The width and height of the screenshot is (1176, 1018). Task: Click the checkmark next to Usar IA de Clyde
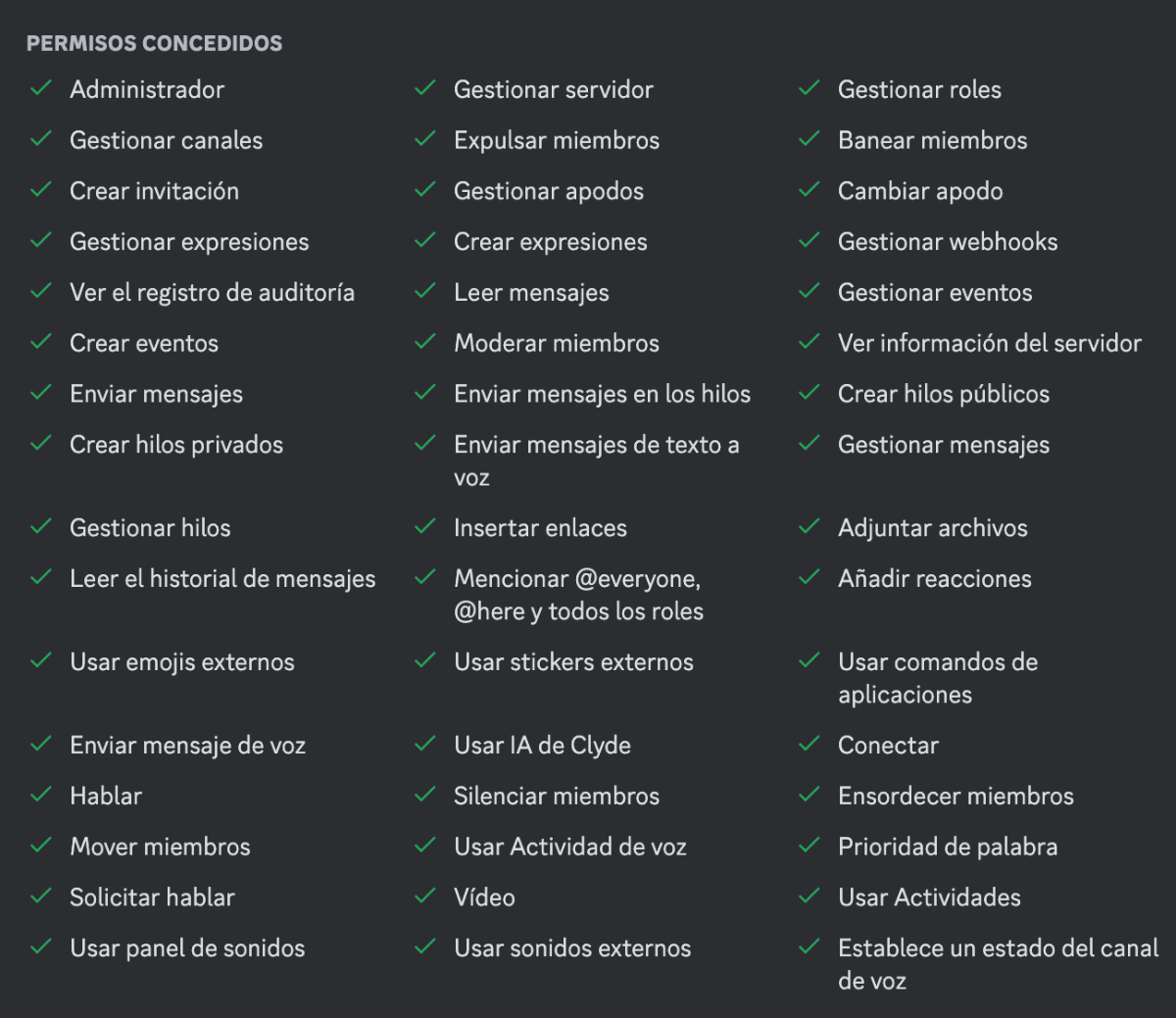point(425,745)
